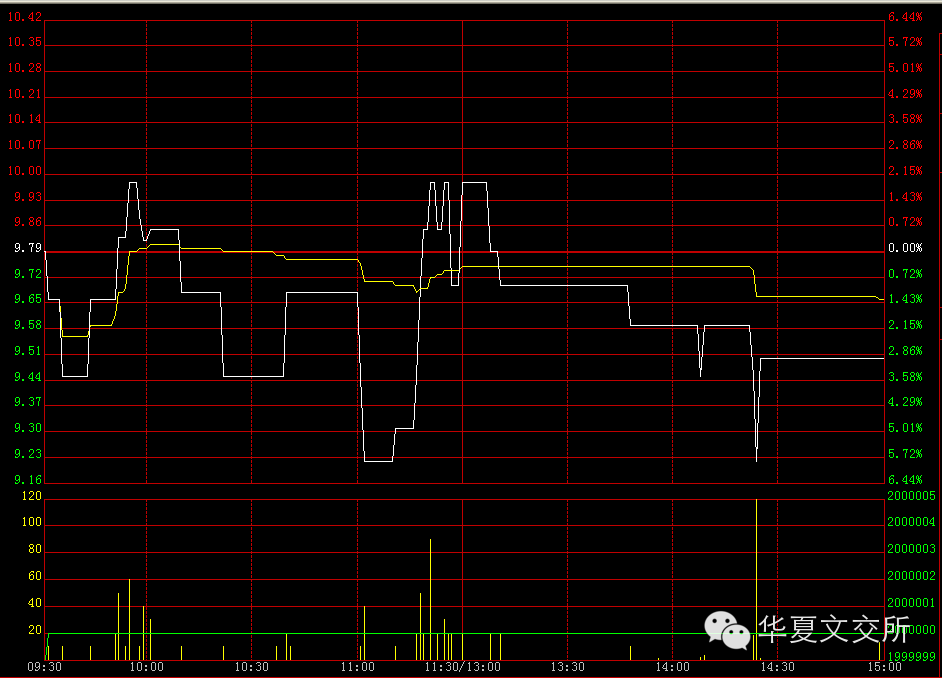Click the green 2.15% label
Viewport: 942px width, 678px height.
[905, 325]
